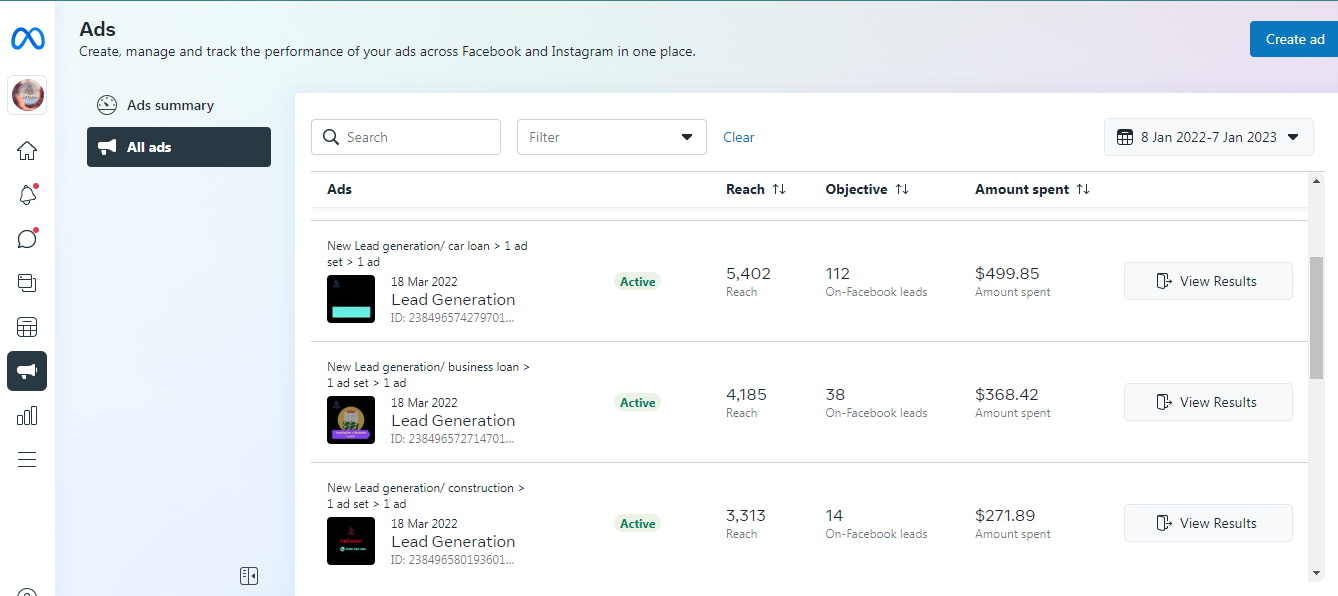Click the Clear filter link

click(738, 137)
